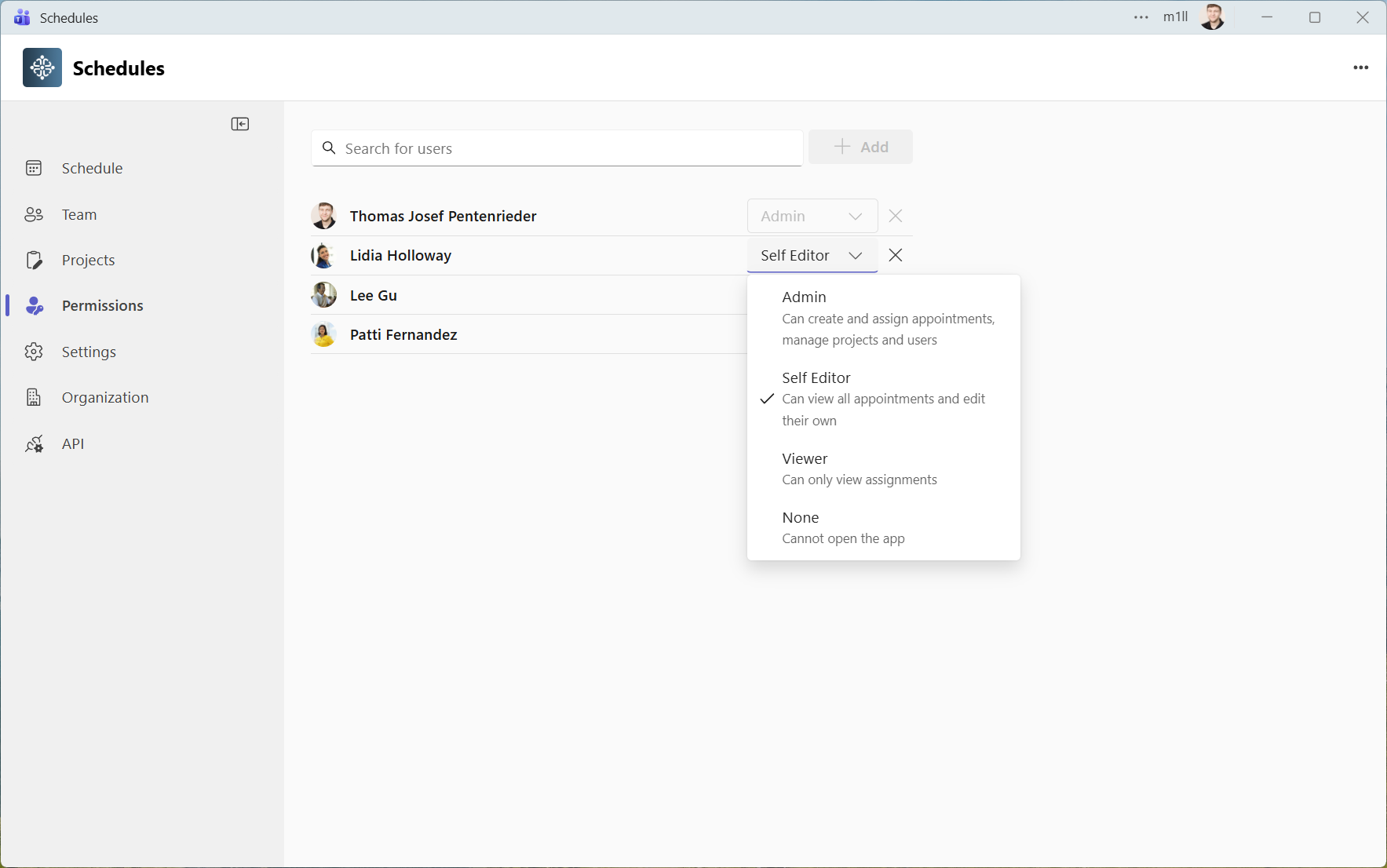1387x868 pixels.
Task: Select the Organization icon
Action: pyautogui.click(x=35, y=397)
